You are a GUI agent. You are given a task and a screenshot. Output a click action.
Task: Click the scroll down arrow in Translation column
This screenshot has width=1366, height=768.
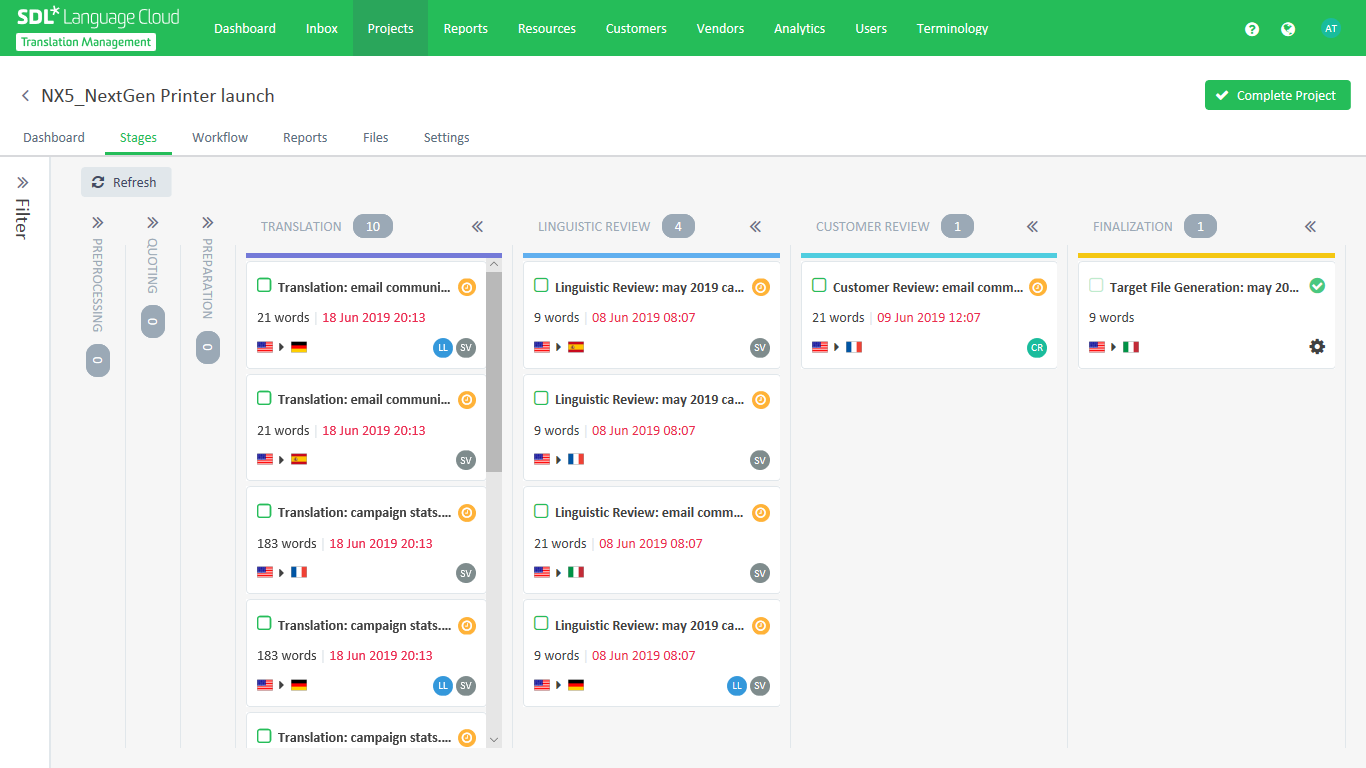(x=494, y=740)
